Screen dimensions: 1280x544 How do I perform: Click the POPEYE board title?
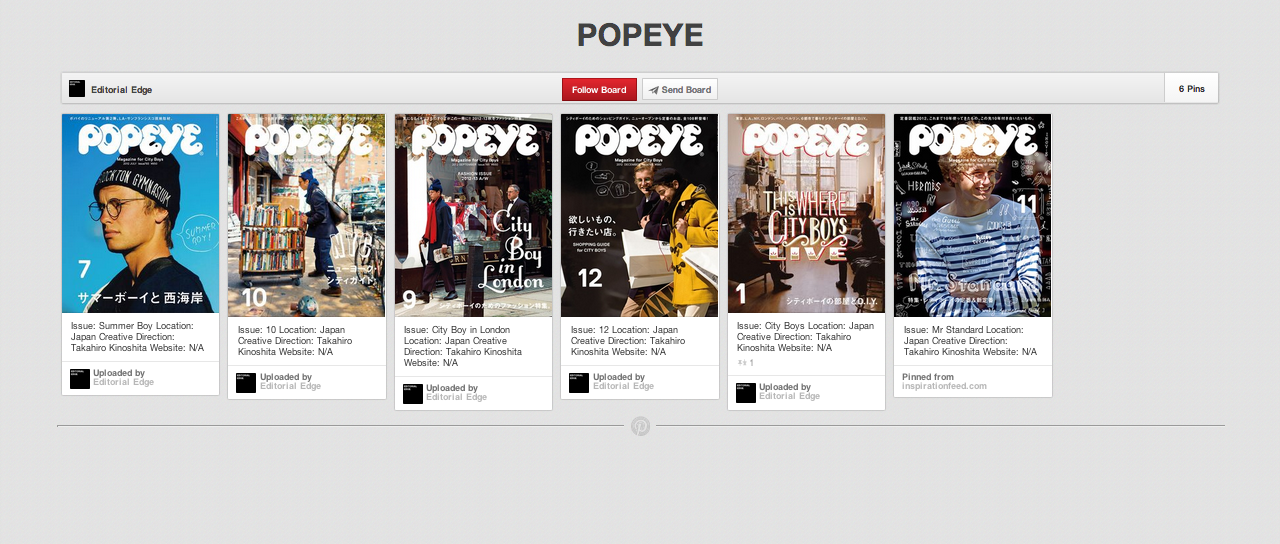pyautogui.click(x=640, y=35)
